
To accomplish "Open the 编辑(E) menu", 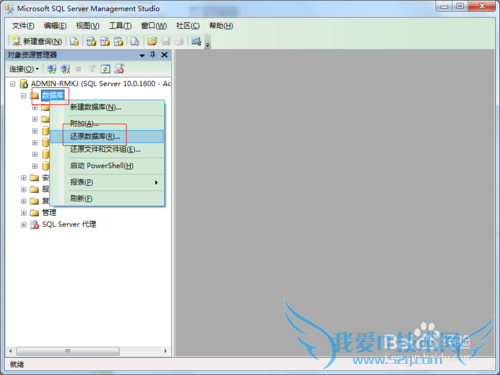I will [55, 26].
